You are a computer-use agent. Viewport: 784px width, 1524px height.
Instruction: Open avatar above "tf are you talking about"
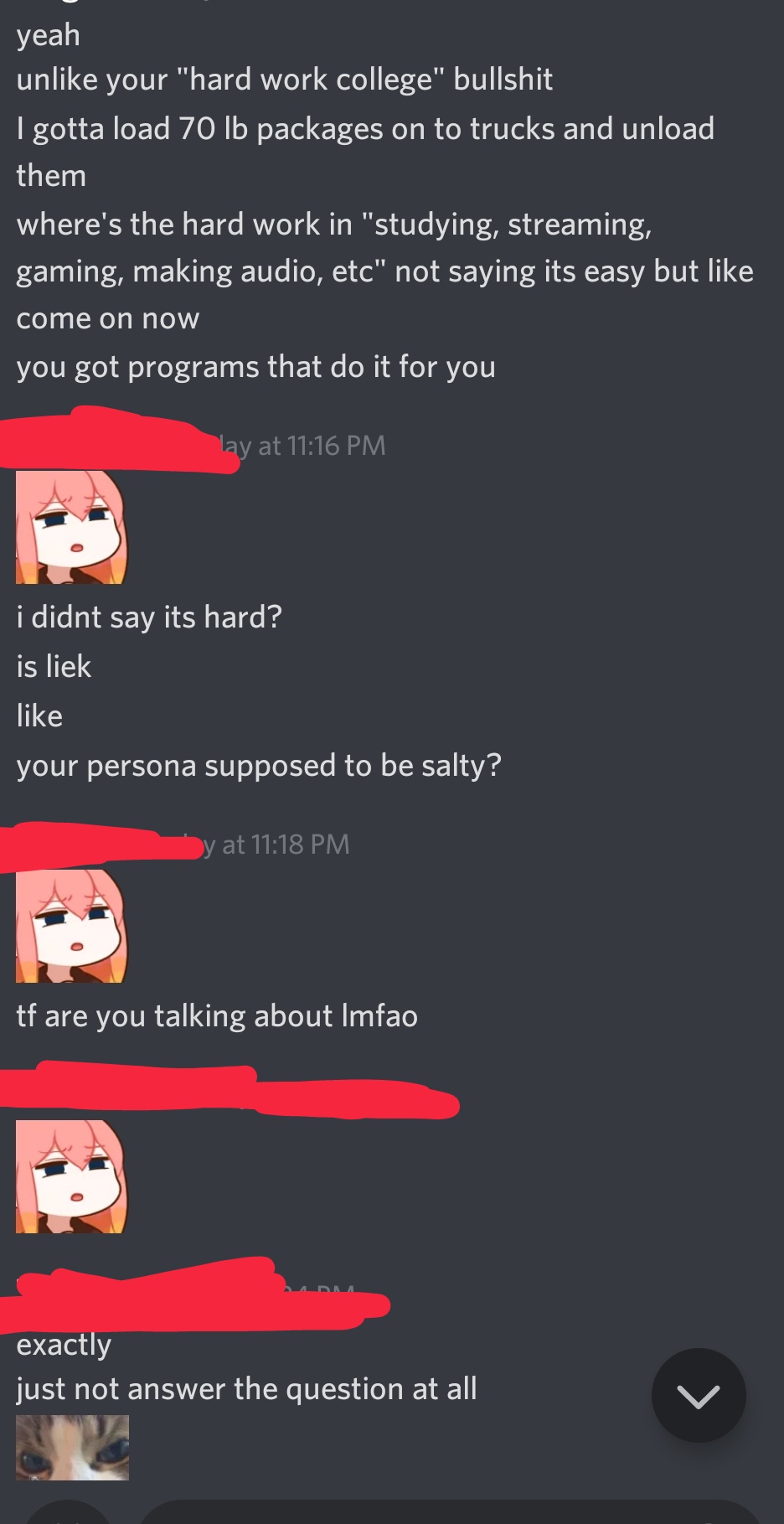[72, 926]
